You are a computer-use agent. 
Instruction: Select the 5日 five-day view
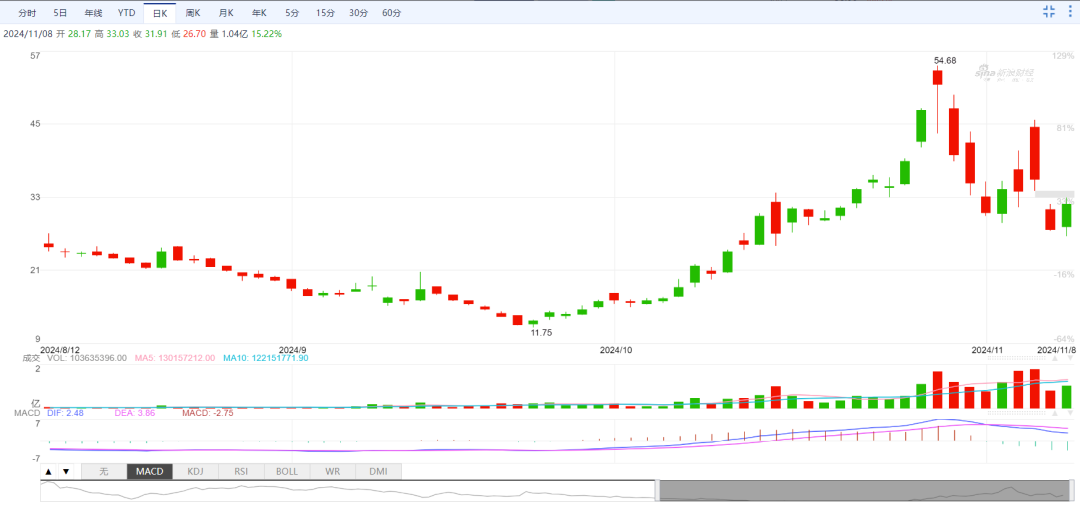tap(60, 13)
